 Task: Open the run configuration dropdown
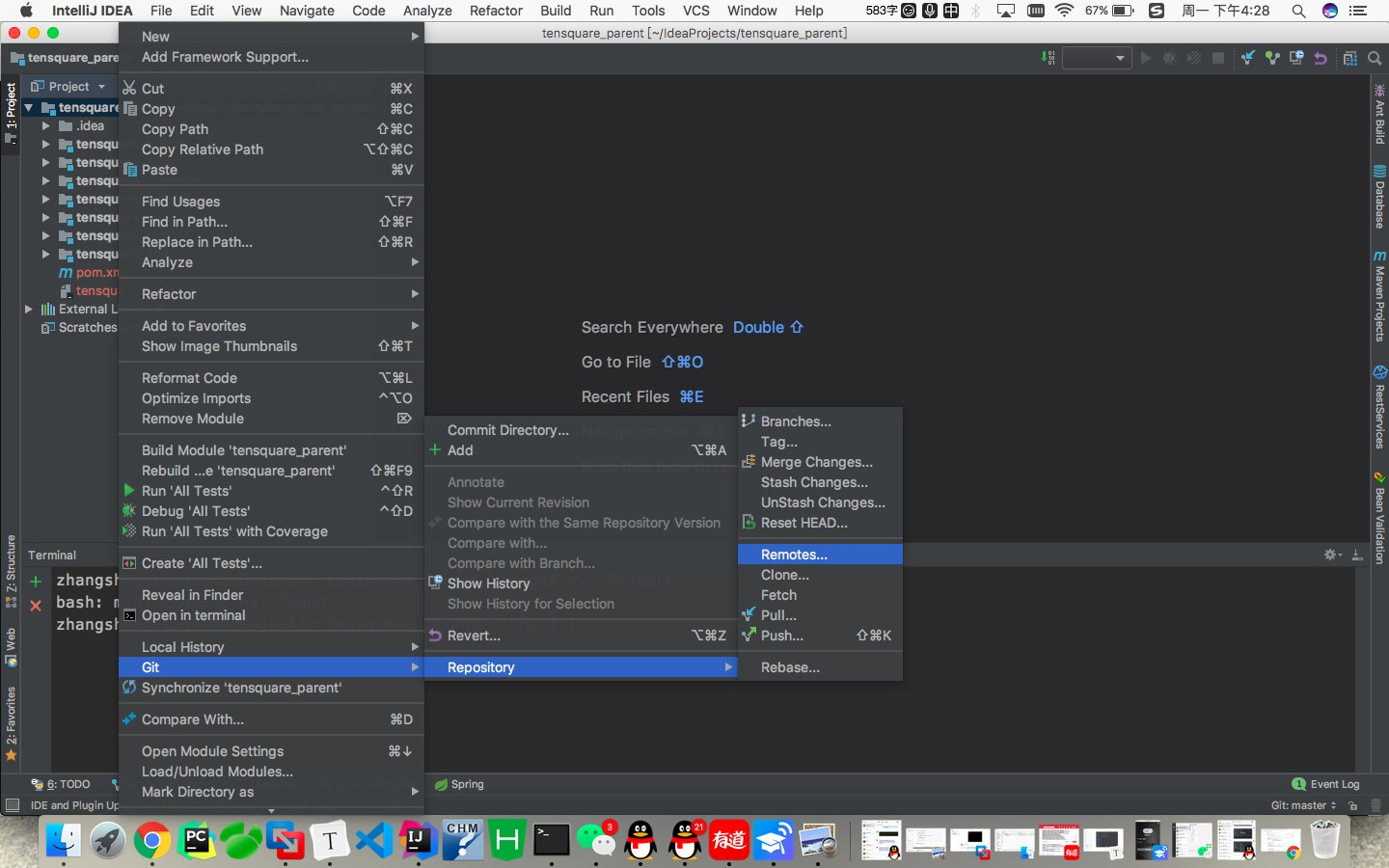coord(1097,58)
